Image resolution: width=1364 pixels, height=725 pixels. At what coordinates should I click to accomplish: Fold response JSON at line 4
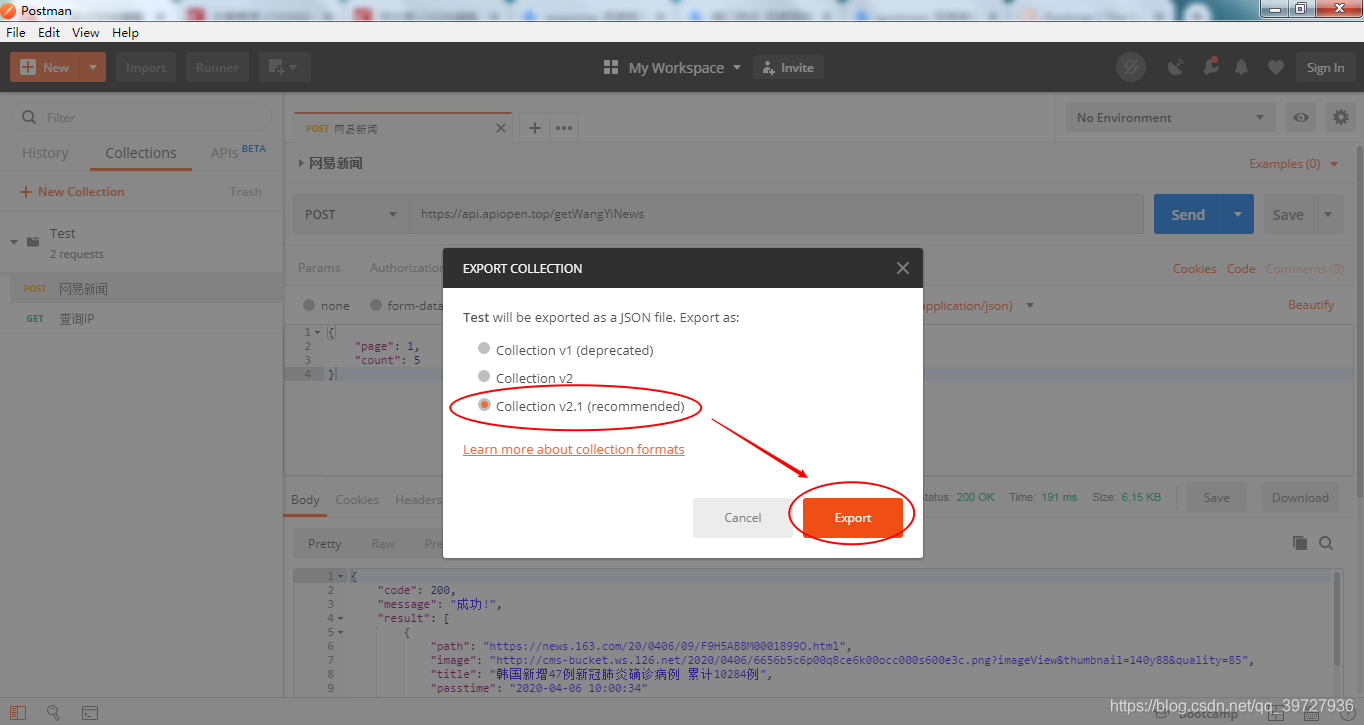[340, 618]
